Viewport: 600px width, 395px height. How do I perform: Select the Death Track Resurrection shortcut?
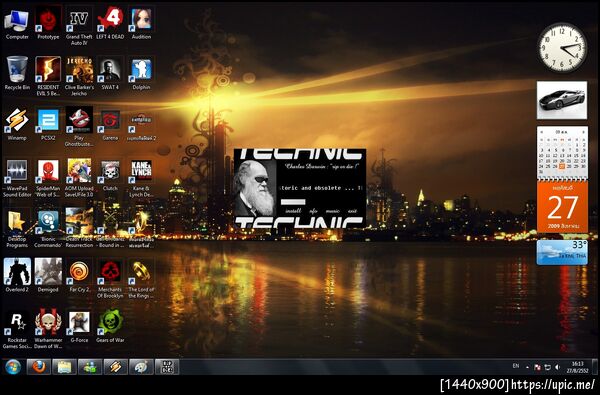(x=79, y=227)
